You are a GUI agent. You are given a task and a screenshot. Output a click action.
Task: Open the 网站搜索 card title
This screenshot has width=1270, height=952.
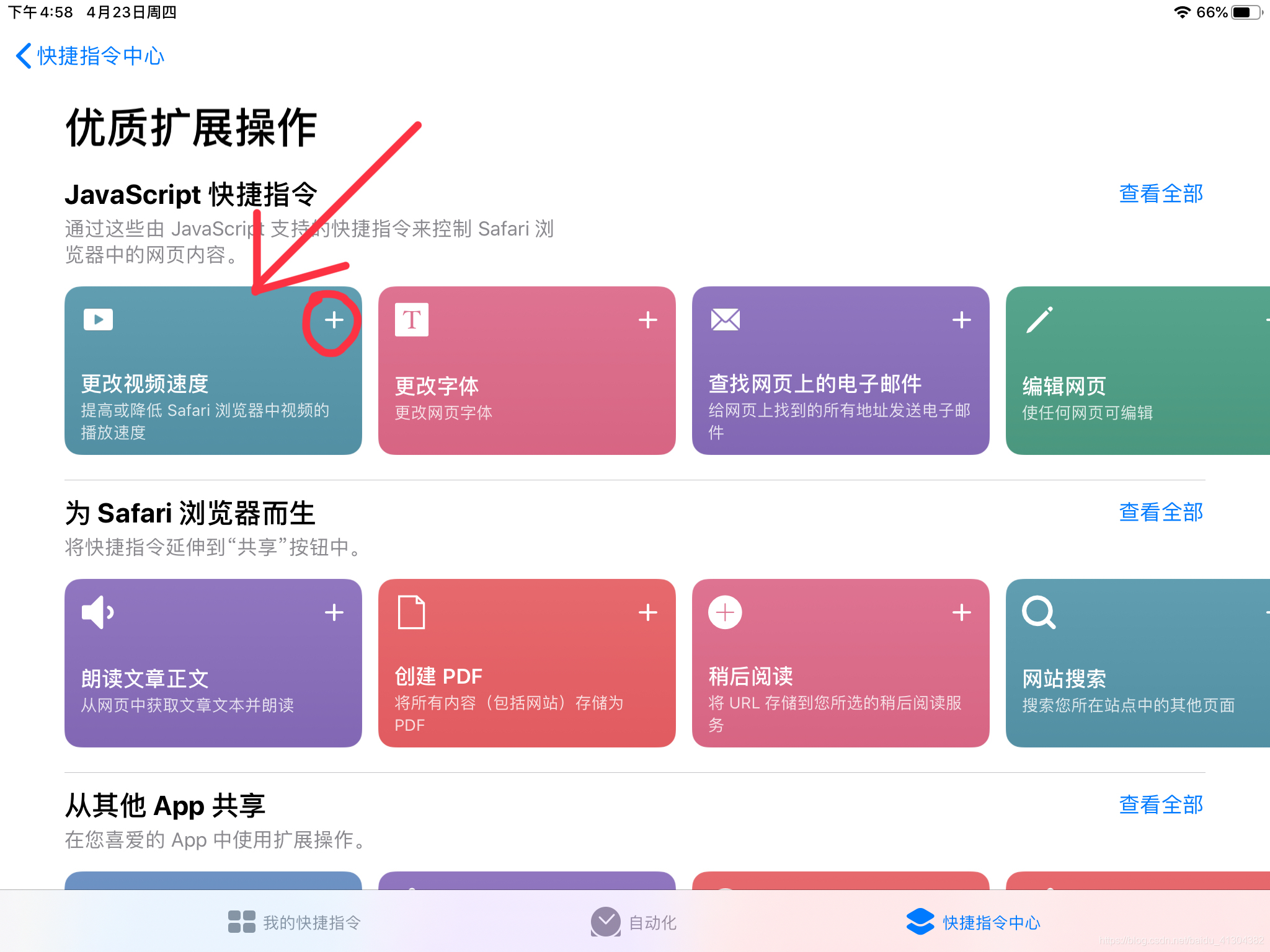pyautogui.click(x=1065, y=679)
